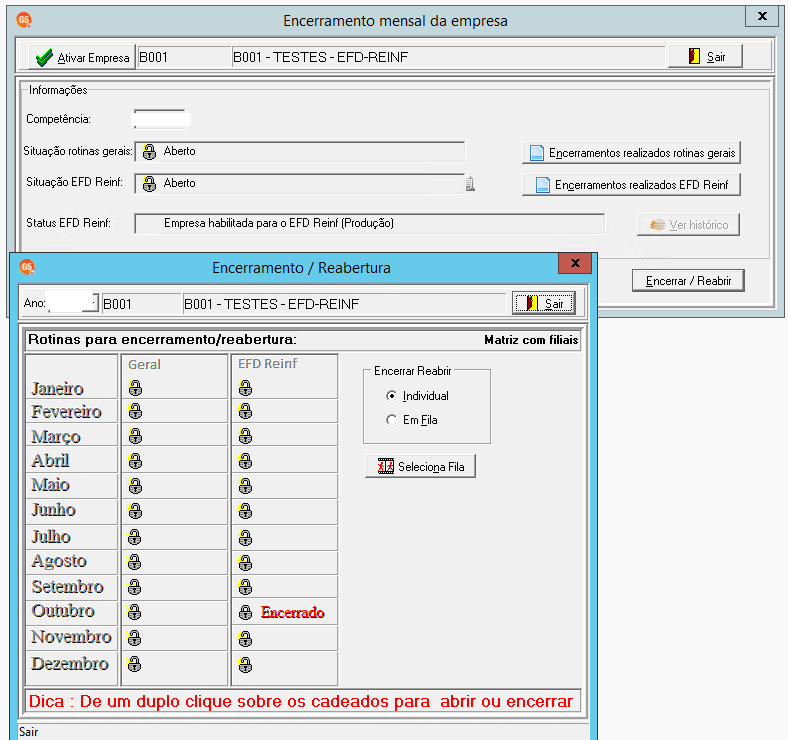
Task: Click Seleciona Fila button
Action: coord(420,467)
